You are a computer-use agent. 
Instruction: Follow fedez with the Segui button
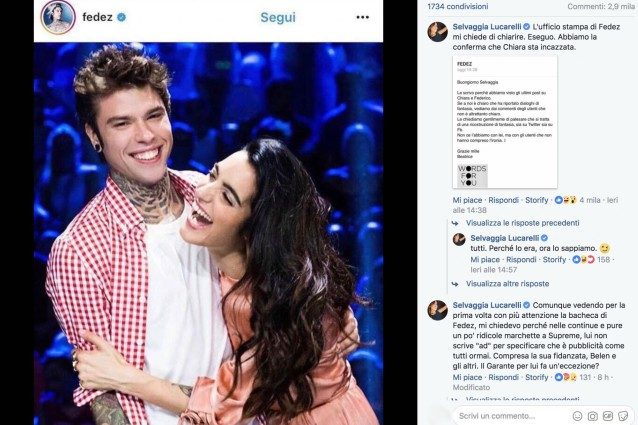click(x=278, y=17)
